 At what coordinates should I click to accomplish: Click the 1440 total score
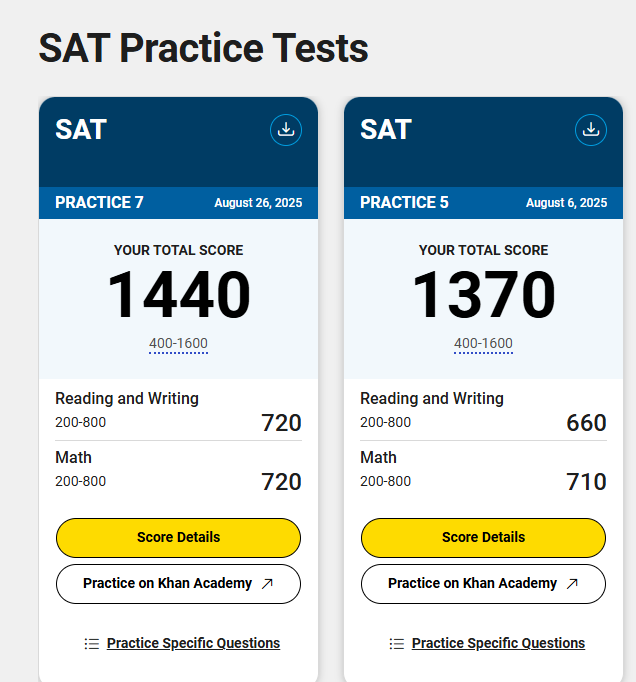(x=178, y=296)
